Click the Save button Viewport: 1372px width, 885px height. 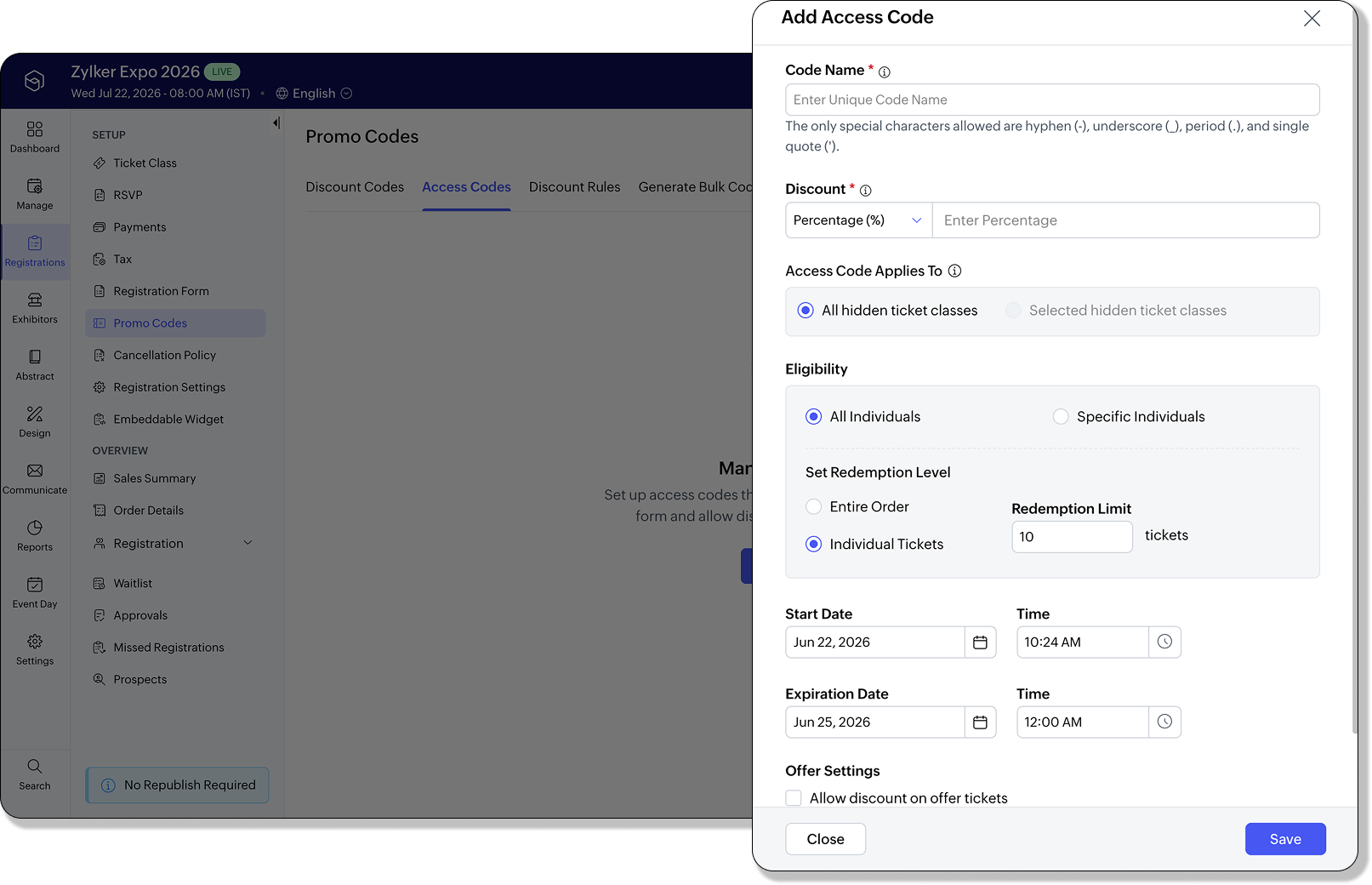(1285, 839)
